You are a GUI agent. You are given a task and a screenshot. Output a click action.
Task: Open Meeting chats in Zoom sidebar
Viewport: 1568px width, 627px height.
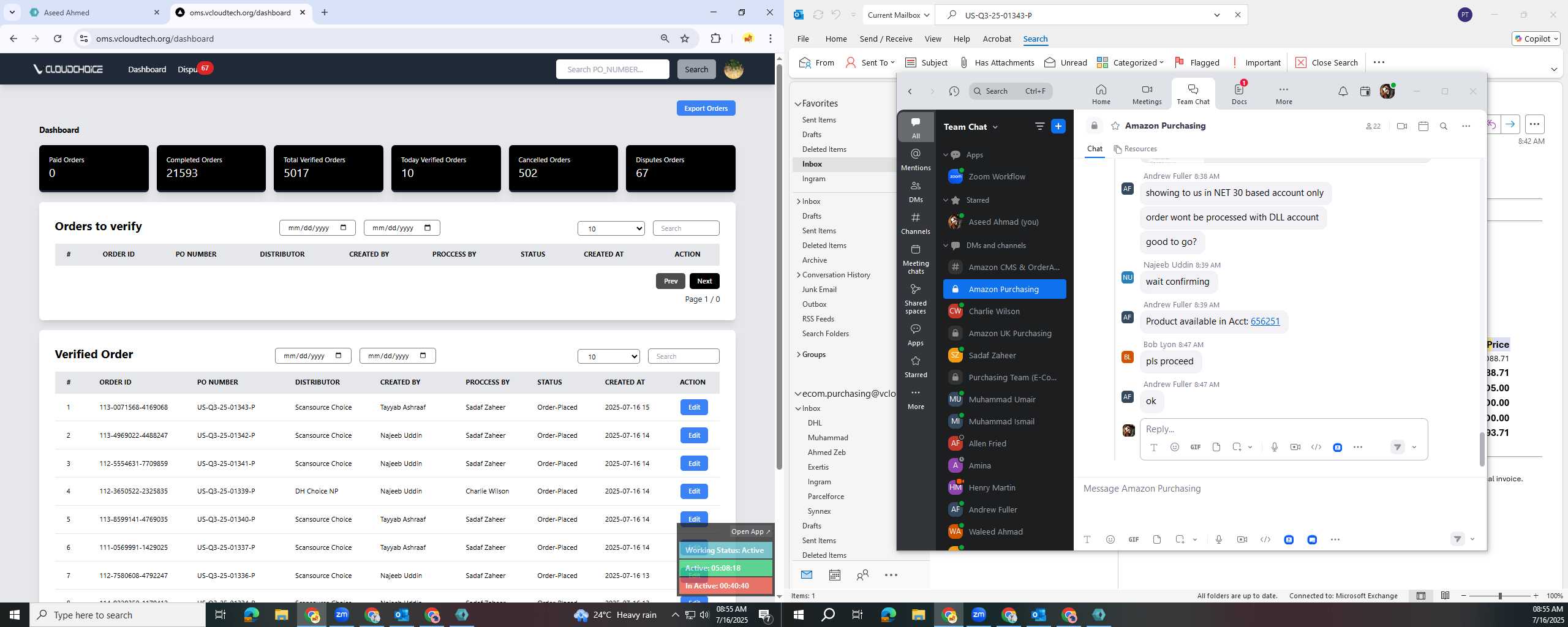coord(916,258)
